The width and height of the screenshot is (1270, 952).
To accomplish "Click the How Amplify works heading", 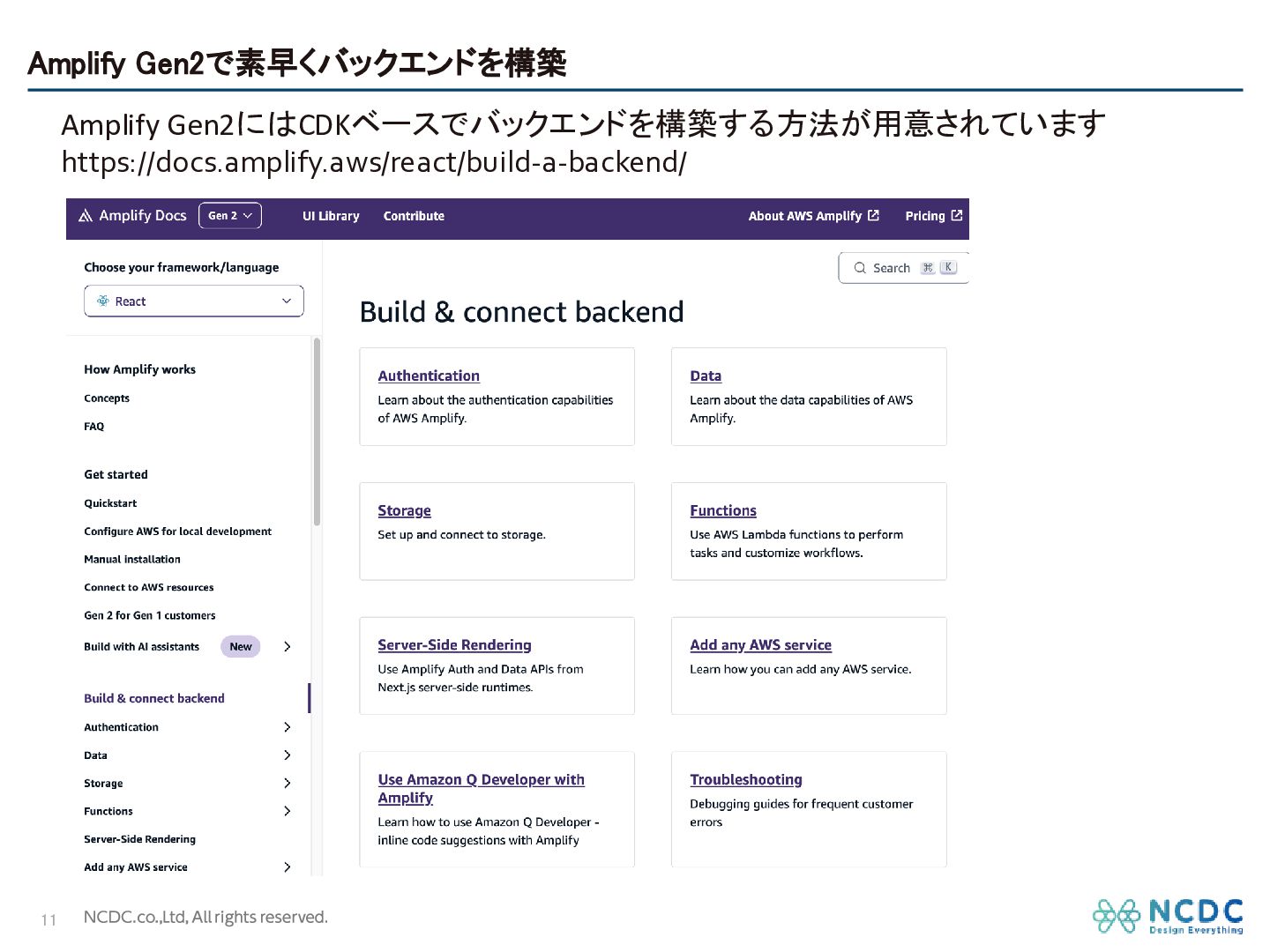I will 139,369.
